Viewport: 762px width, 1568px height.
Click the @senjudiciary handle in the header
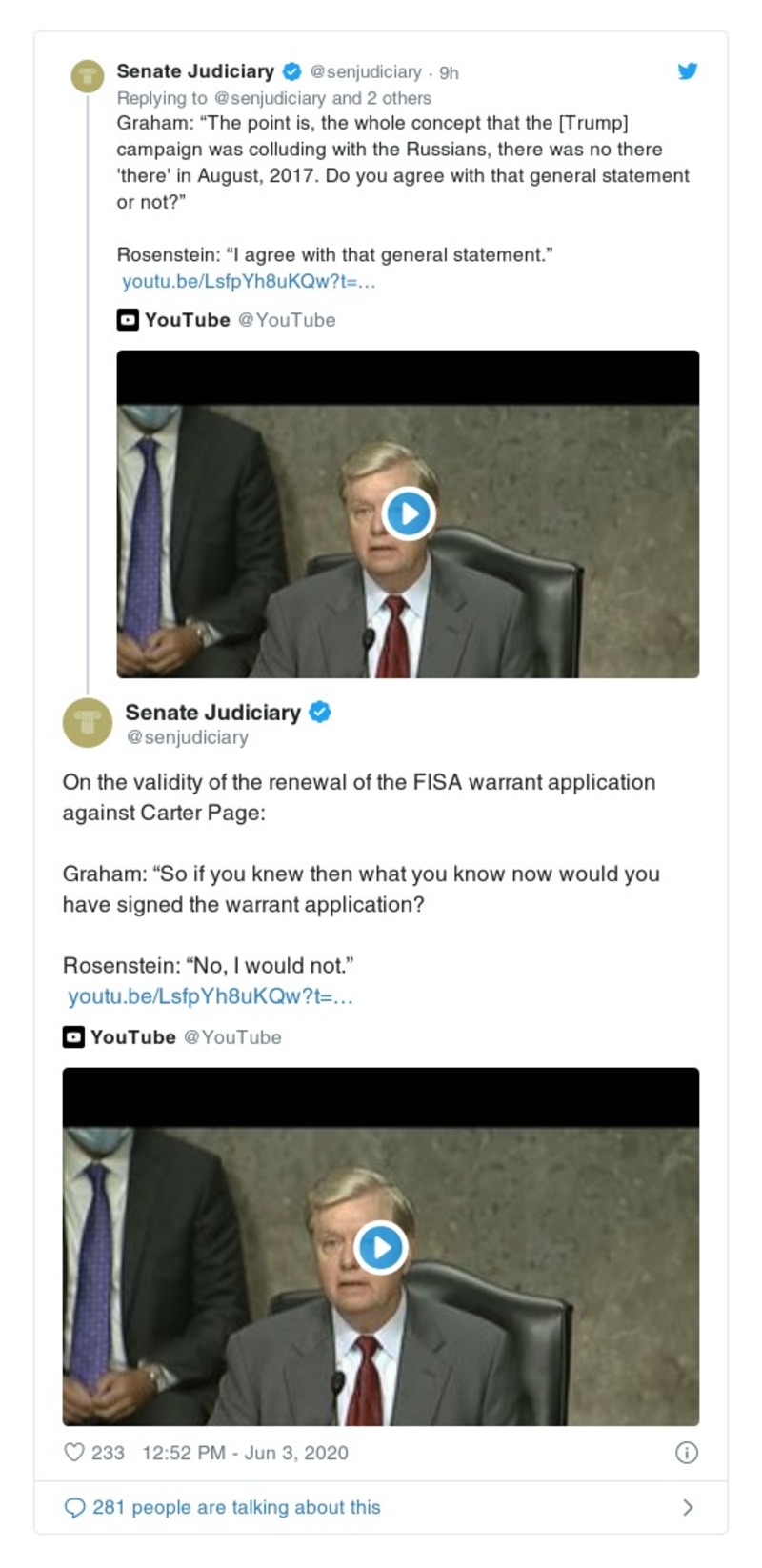(365, 70)
